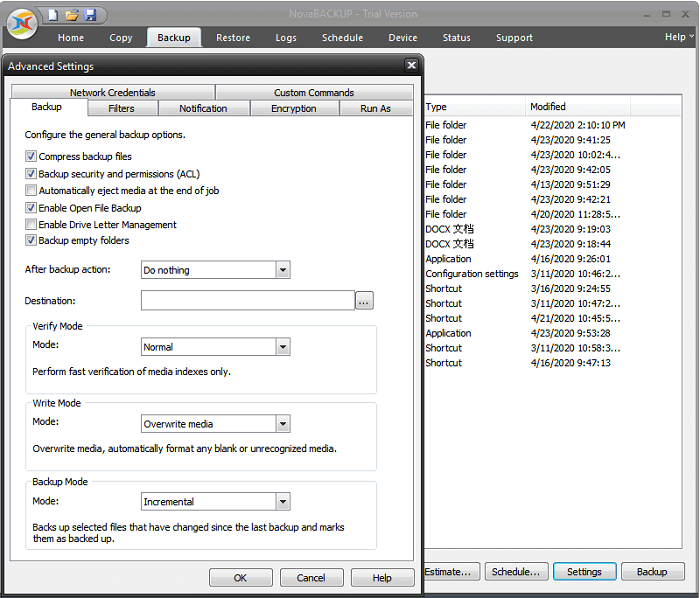This screenshot has width=700, height=598.
Task: Close the Advanced Settings dialog
Action: 411,66
